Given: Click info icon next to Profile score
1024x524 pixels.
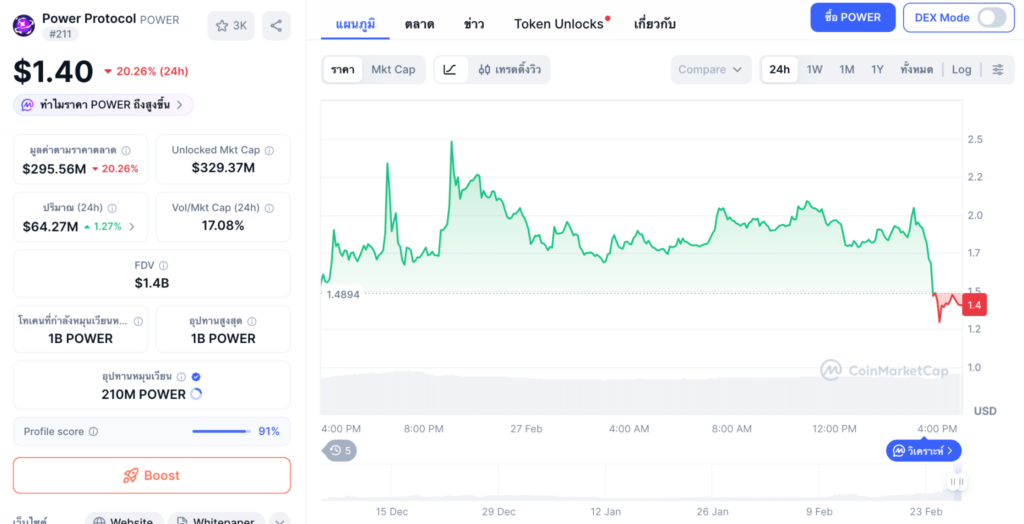Looking at the screenshot, I should pyautogui.click(x=93, y=432).
